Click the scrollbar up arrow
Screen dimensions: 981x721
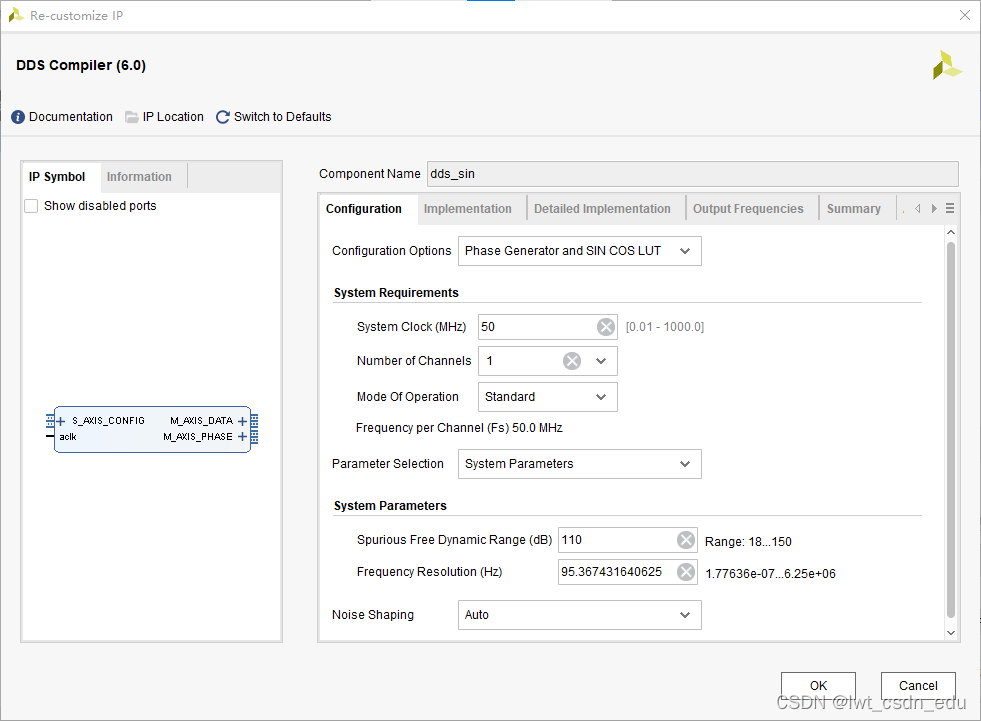[x=951, y=232]
